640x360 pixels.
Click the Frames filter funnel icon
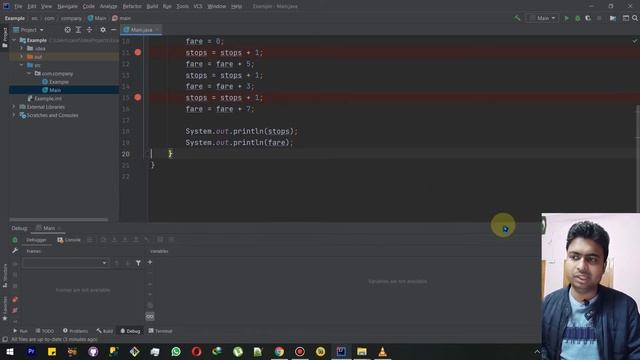pyautogui.click(x=138, y=263)
